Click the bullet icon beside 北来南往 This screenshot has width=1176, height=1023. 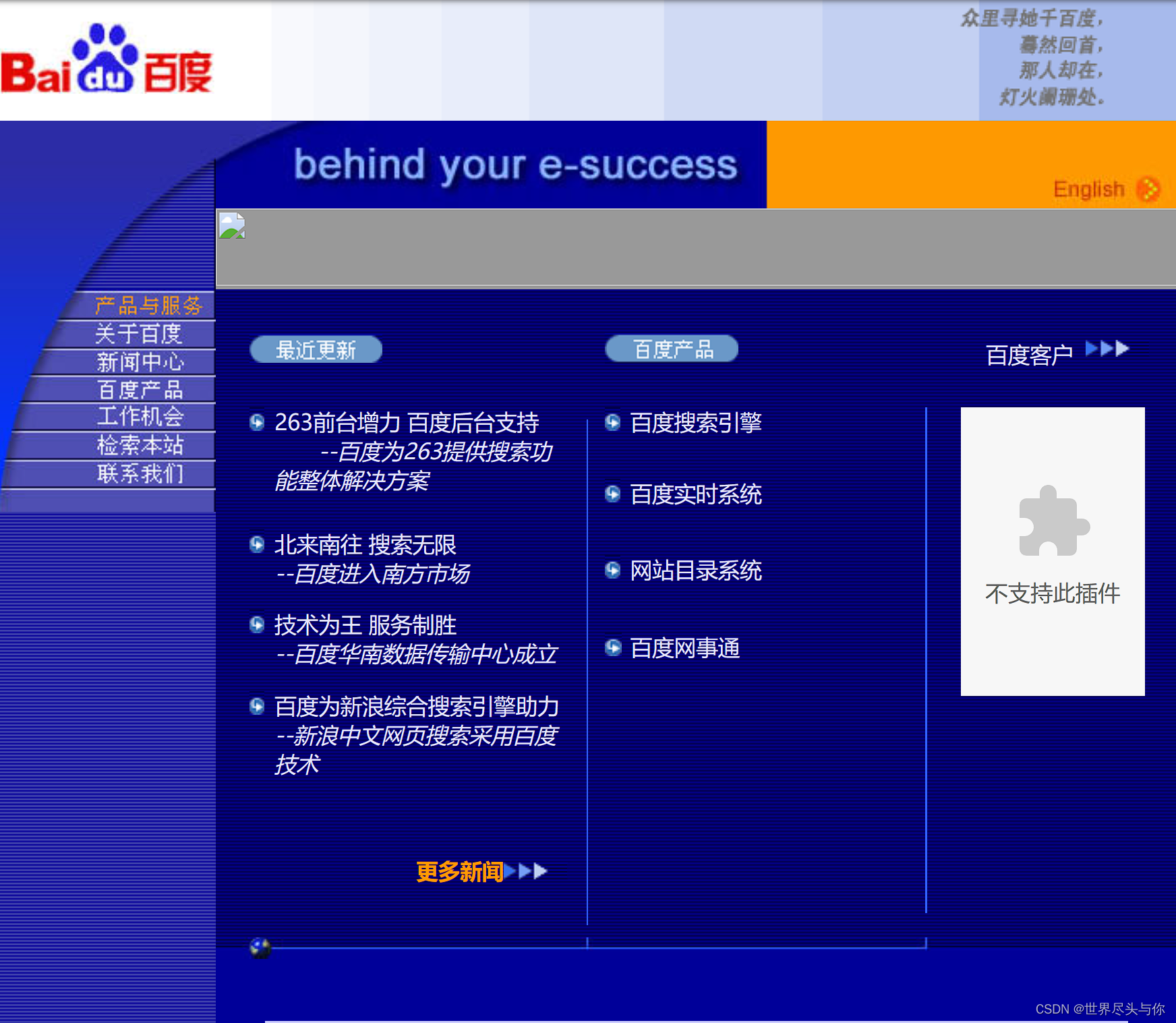pos(257,544)
